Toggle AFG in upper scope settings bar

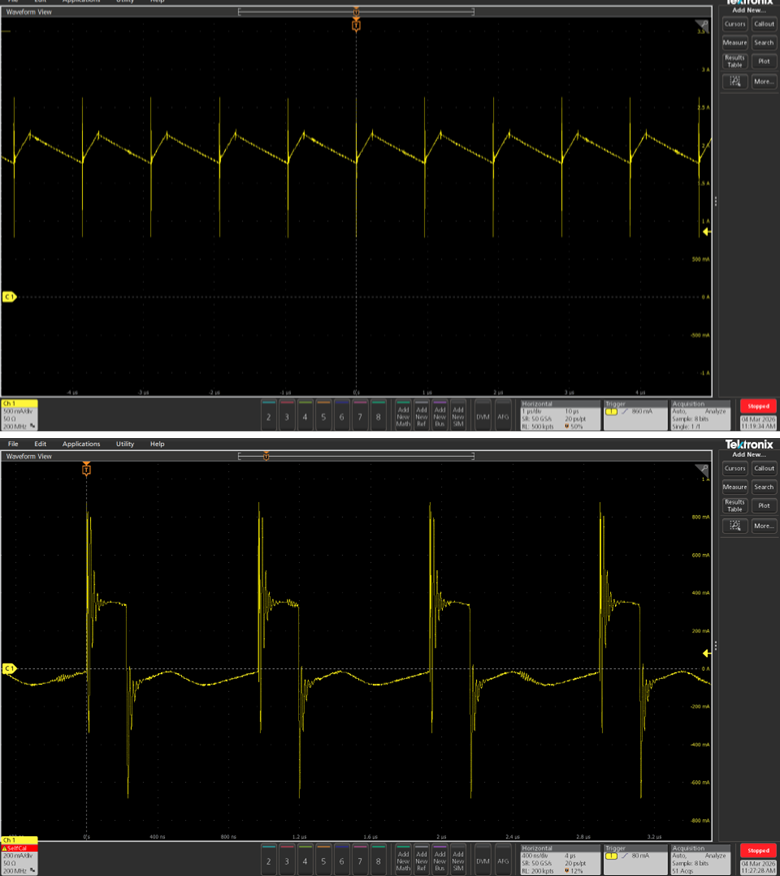tap(503, 415)
